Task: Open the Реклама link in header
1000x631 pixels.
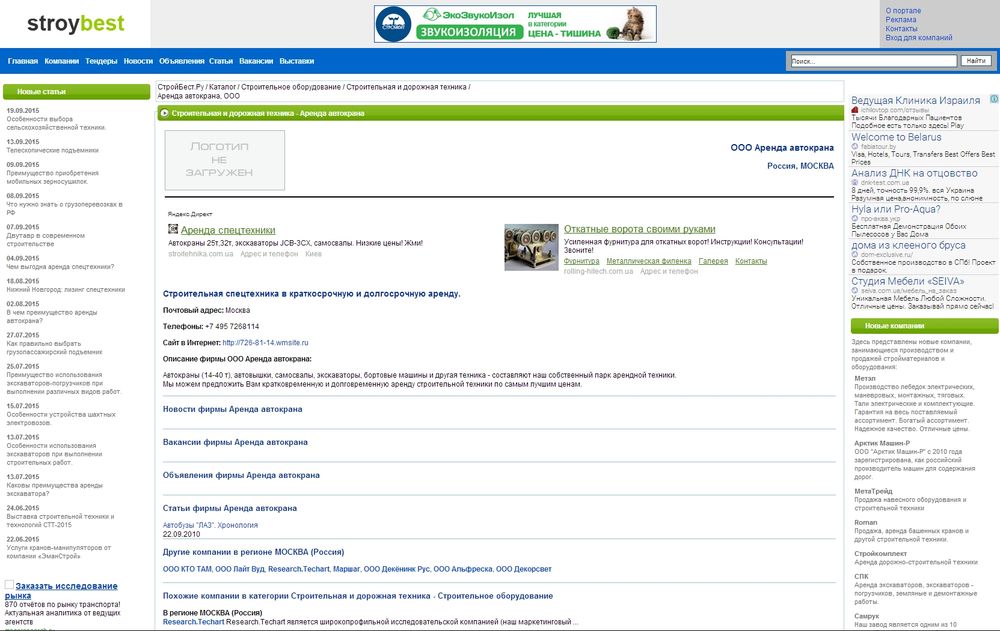Action: pos(901,20)
